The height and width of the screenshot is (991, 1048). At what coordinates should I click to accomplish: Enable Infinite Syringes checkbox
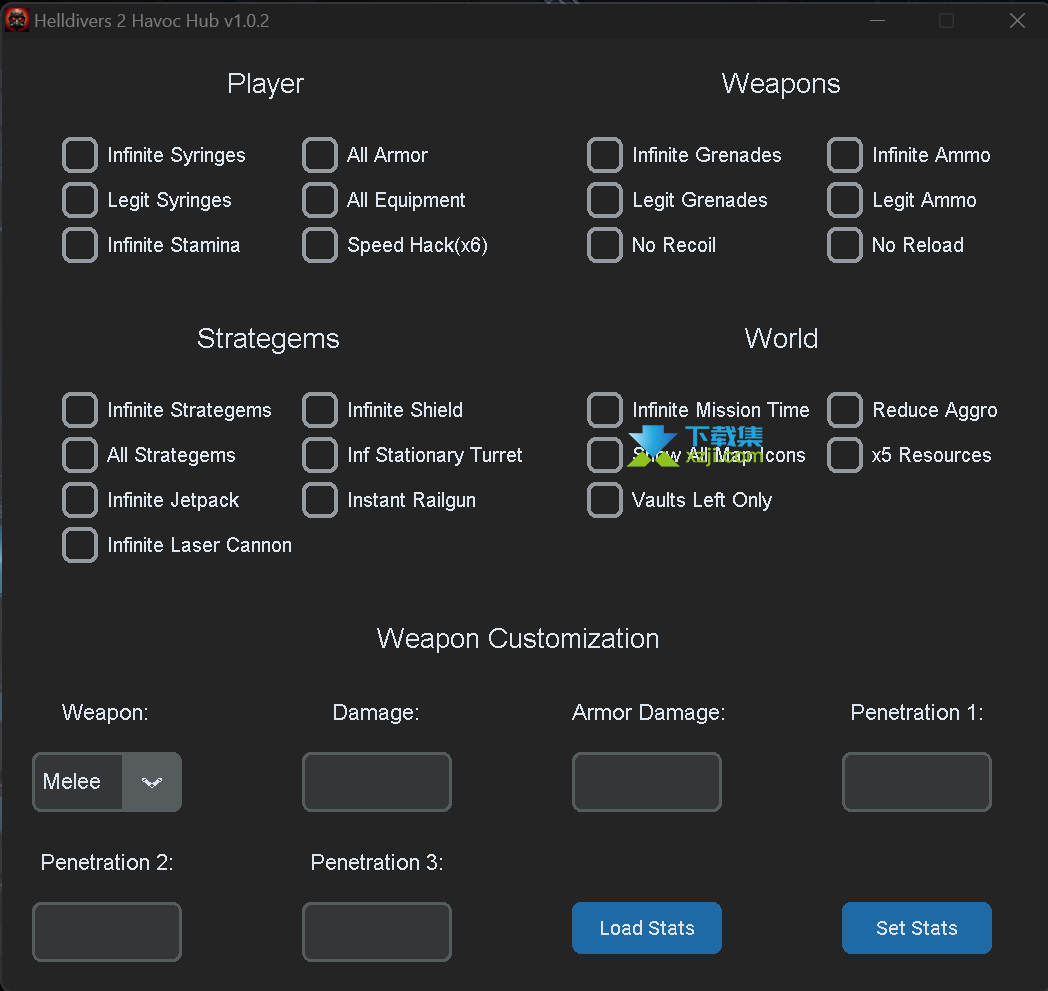coord(80,155)
